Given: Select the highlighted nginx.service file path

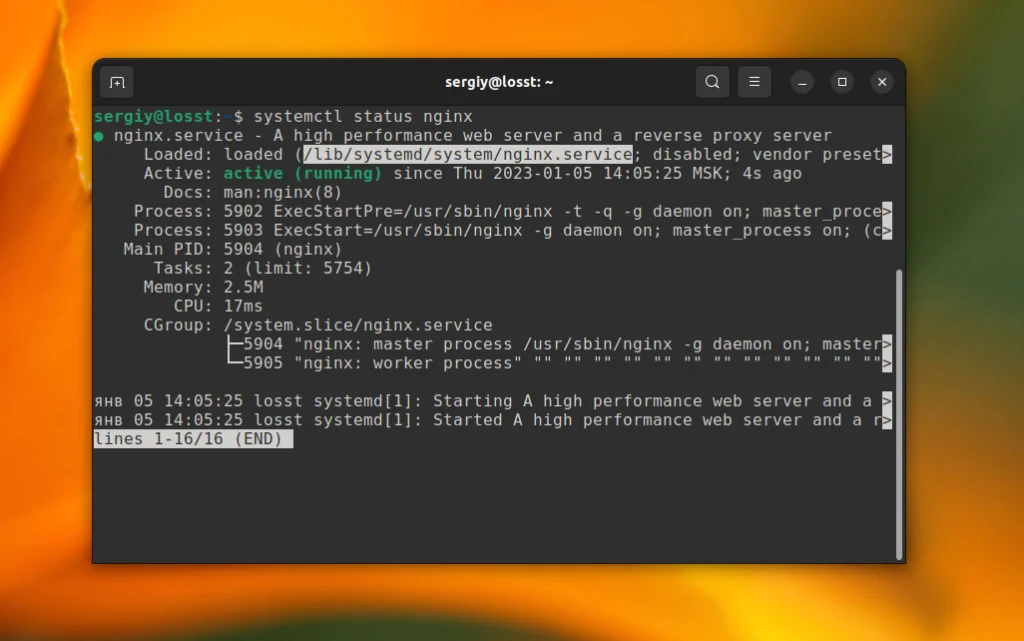Looking at the screenshot, I should 468,154.
